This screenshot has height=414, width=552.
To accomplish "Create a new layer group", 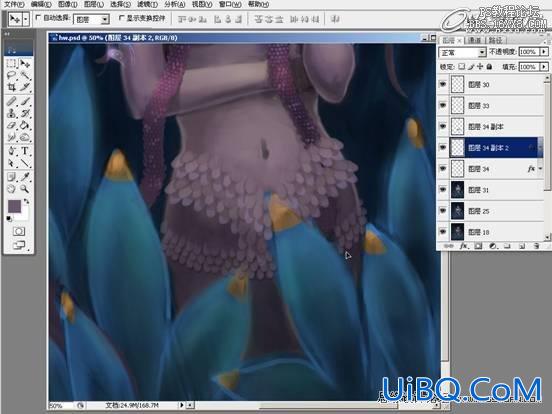I will point(507,246).
